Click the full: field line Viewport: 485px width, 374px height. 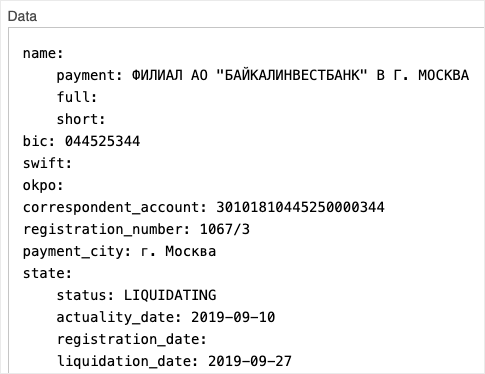(x=77, y=97)
